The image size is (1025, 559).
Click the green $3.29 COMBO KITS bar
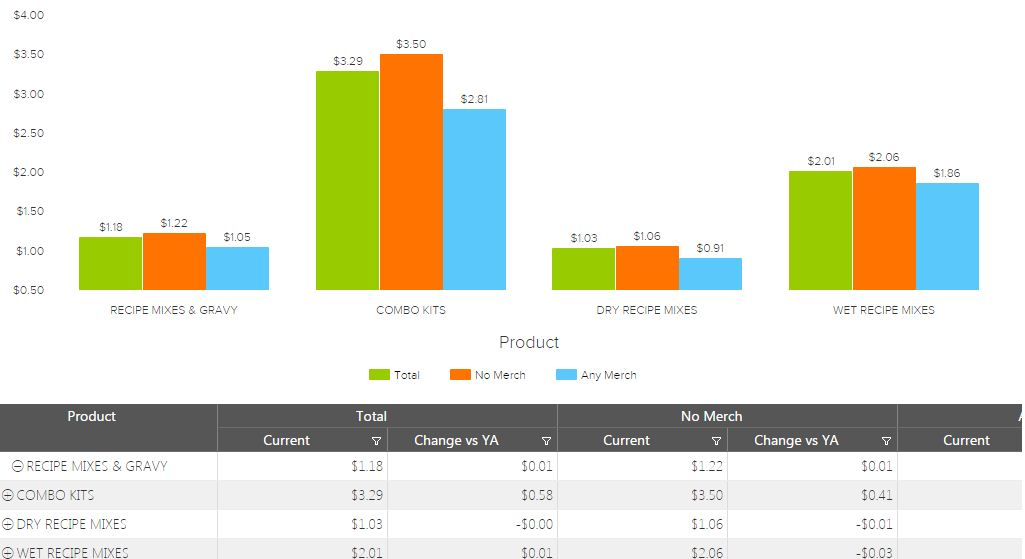tap(347, 180)
